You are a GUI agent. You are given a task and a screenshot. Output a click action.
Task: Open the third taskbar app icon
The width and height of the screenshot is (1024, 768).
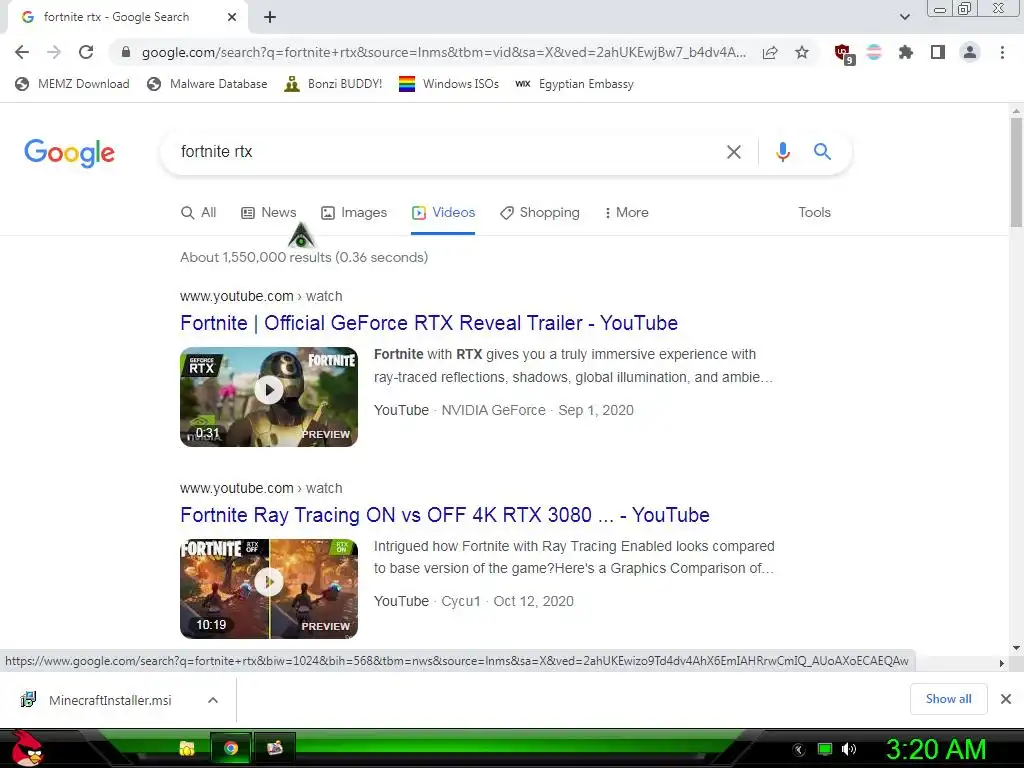(275, 748)
